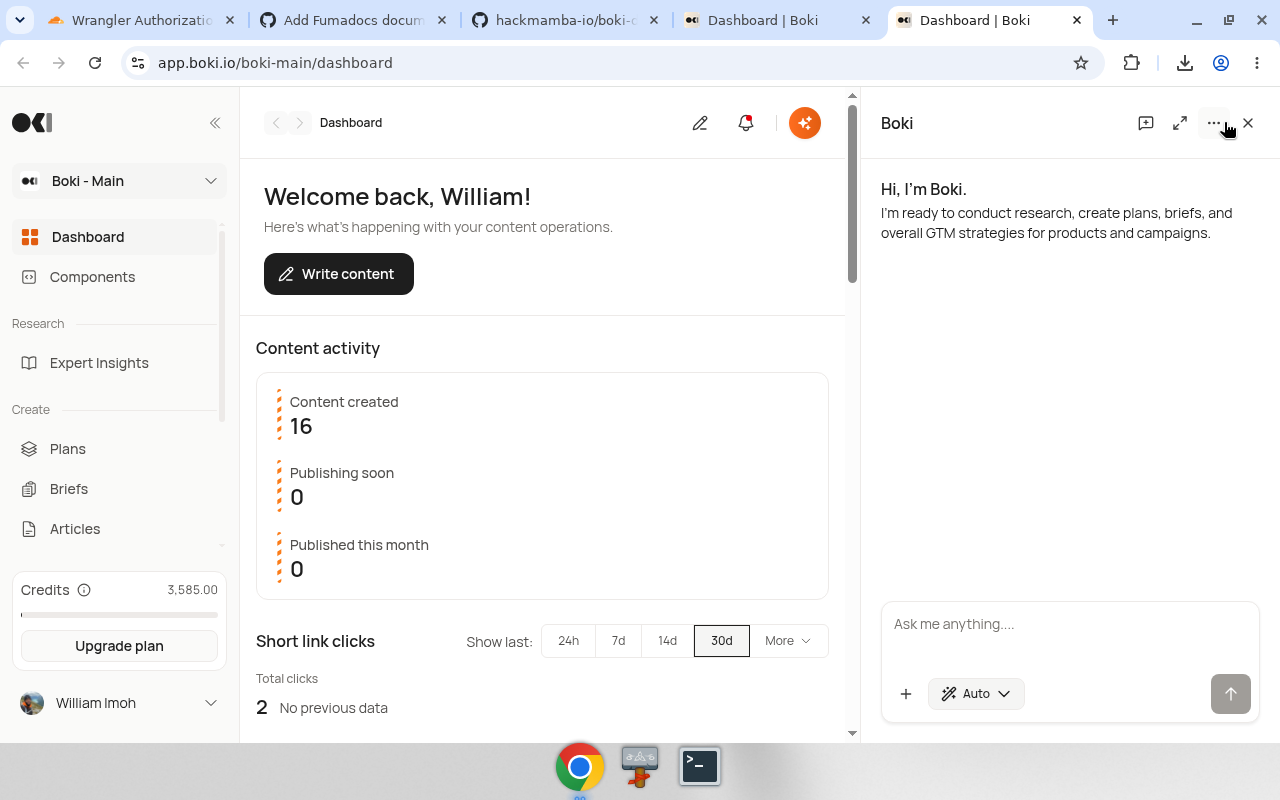The width and height of the screenshot is (1280, 800).
Task: Click the send arrow button in chat
Action: [x=1231, y=694]
